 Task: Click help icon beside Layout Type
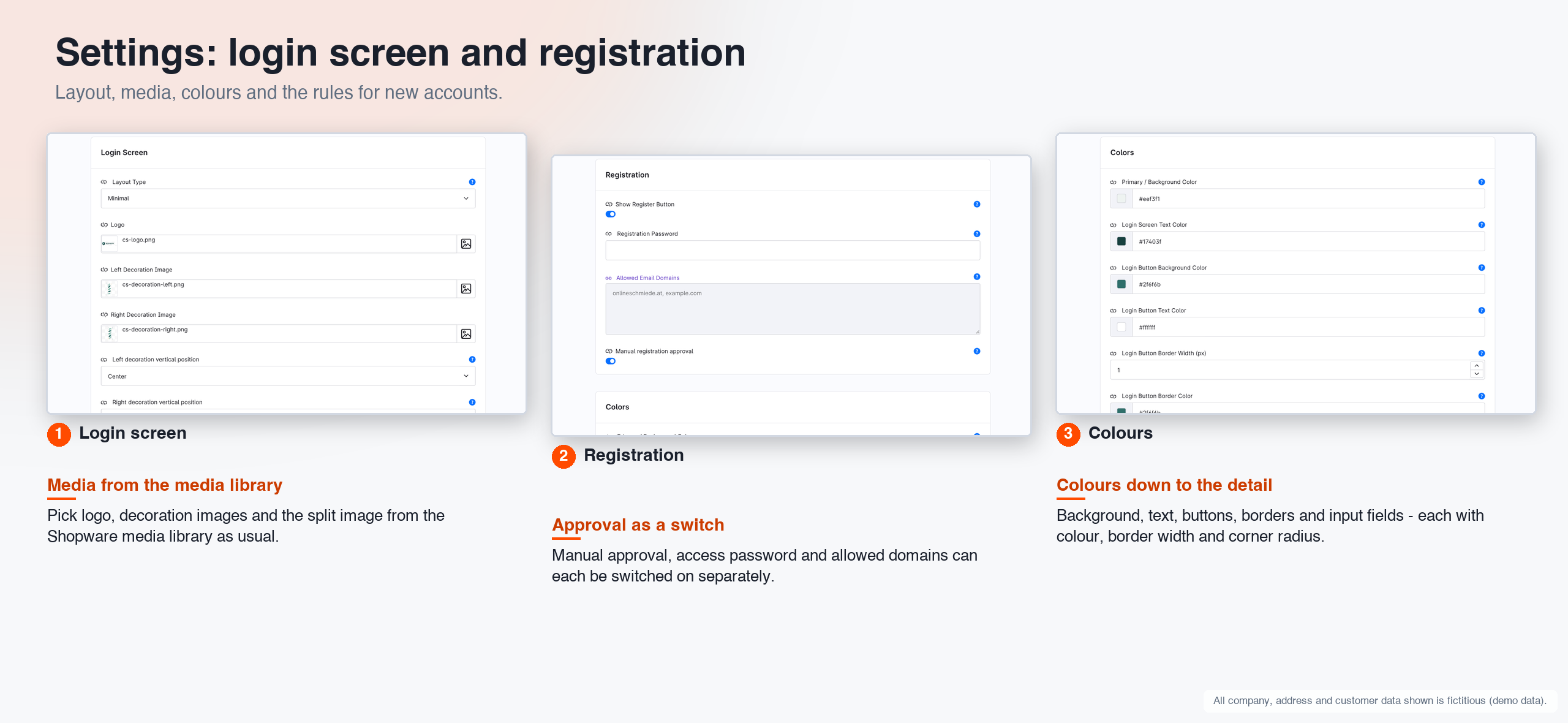[472, 182]
